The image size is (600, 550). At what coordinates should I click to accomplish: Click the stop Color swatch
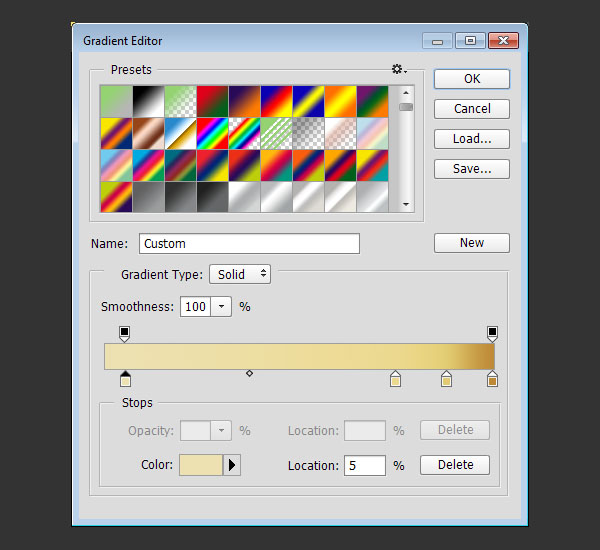[x=200, y=465]
